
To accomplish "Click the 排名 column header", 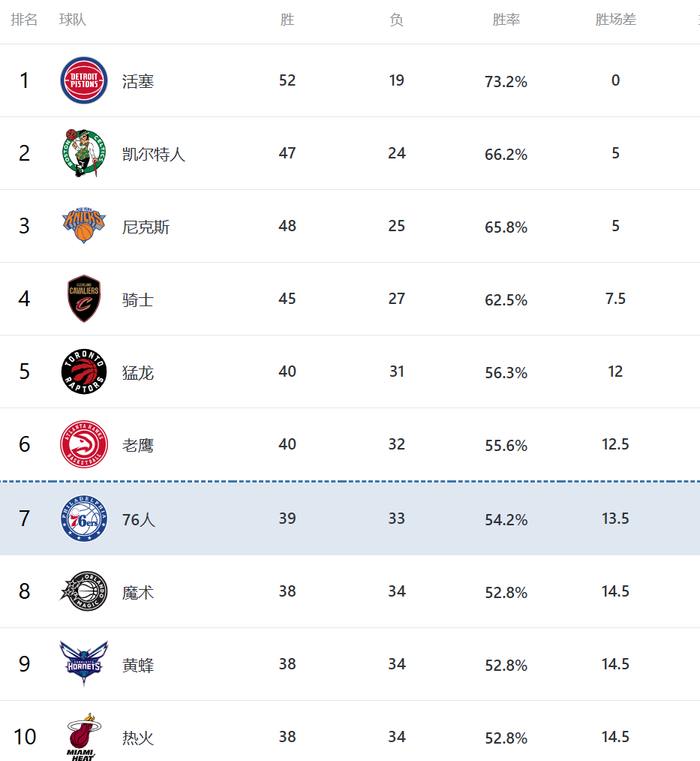I will 24,20.
